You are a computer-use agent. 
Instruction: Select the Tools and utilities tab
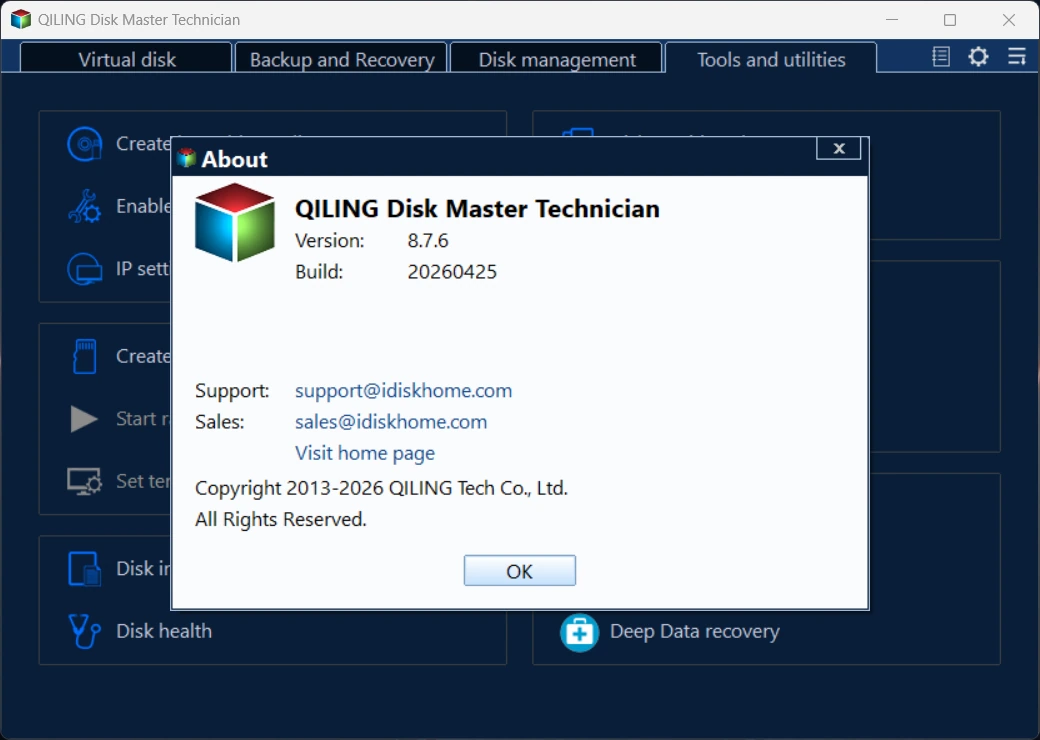coord(771,59)
